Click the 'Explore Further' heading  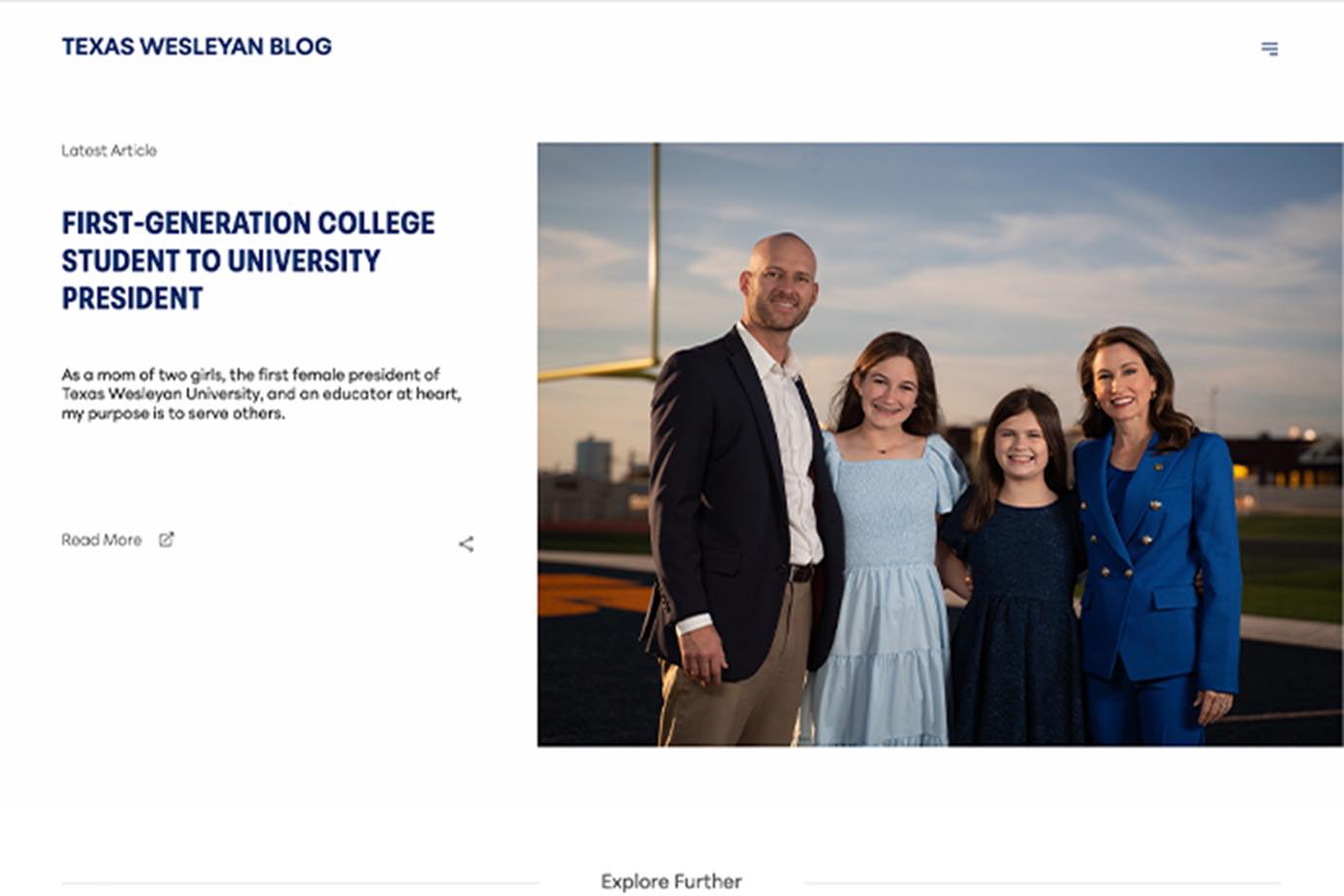pos(671,881)
